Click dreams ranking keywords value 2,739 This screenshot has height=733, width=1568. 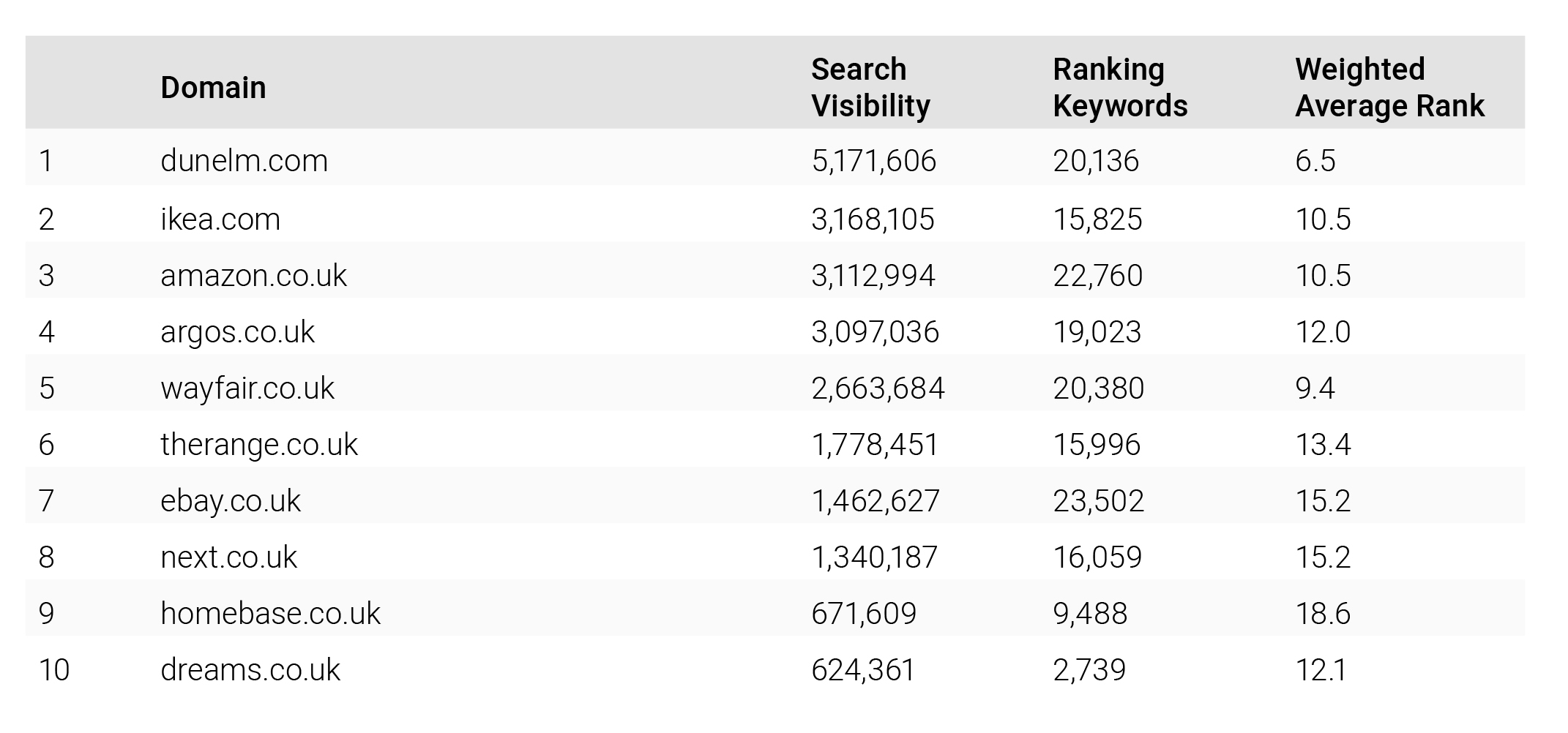coord(1089,670)
